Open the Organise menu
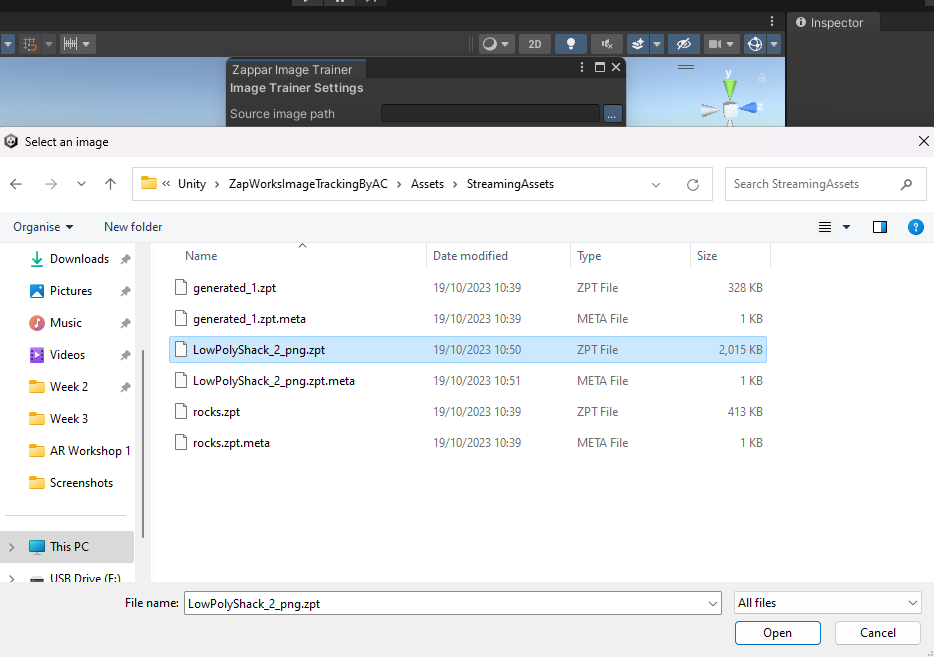This screenshot has width=934, height=657. point(43,227)
